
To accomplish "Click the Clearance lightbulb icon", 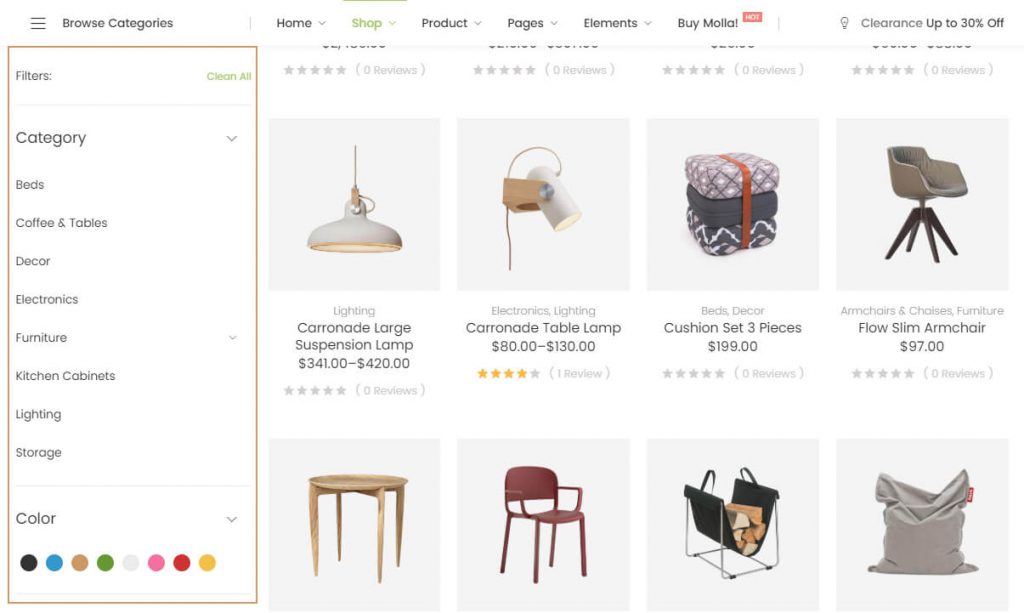I will [844, 23].
